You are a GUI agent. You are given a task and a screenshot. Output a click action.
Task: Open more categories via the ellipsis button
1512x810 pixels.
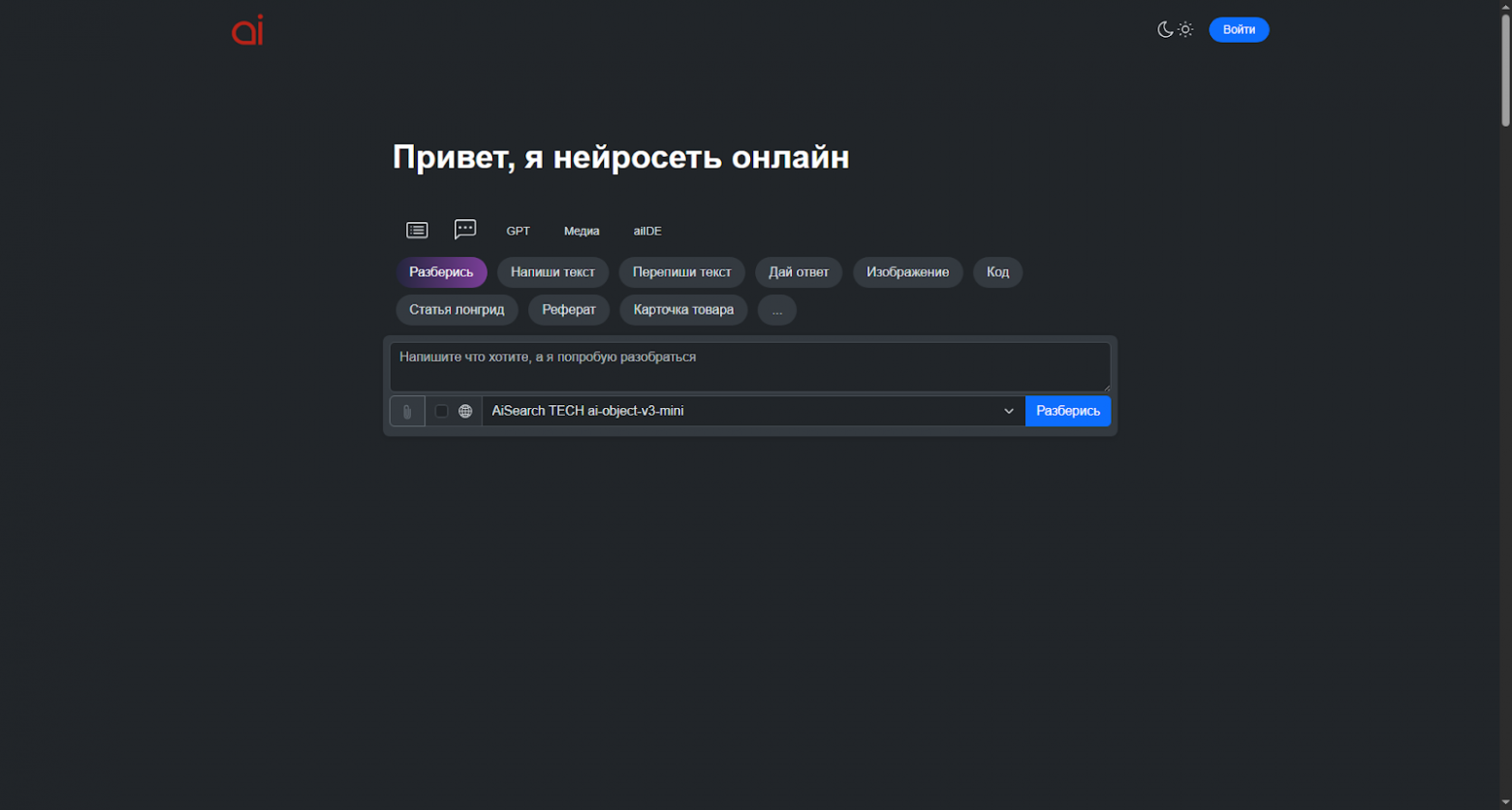pyautogui.click(x=776, y=309)
